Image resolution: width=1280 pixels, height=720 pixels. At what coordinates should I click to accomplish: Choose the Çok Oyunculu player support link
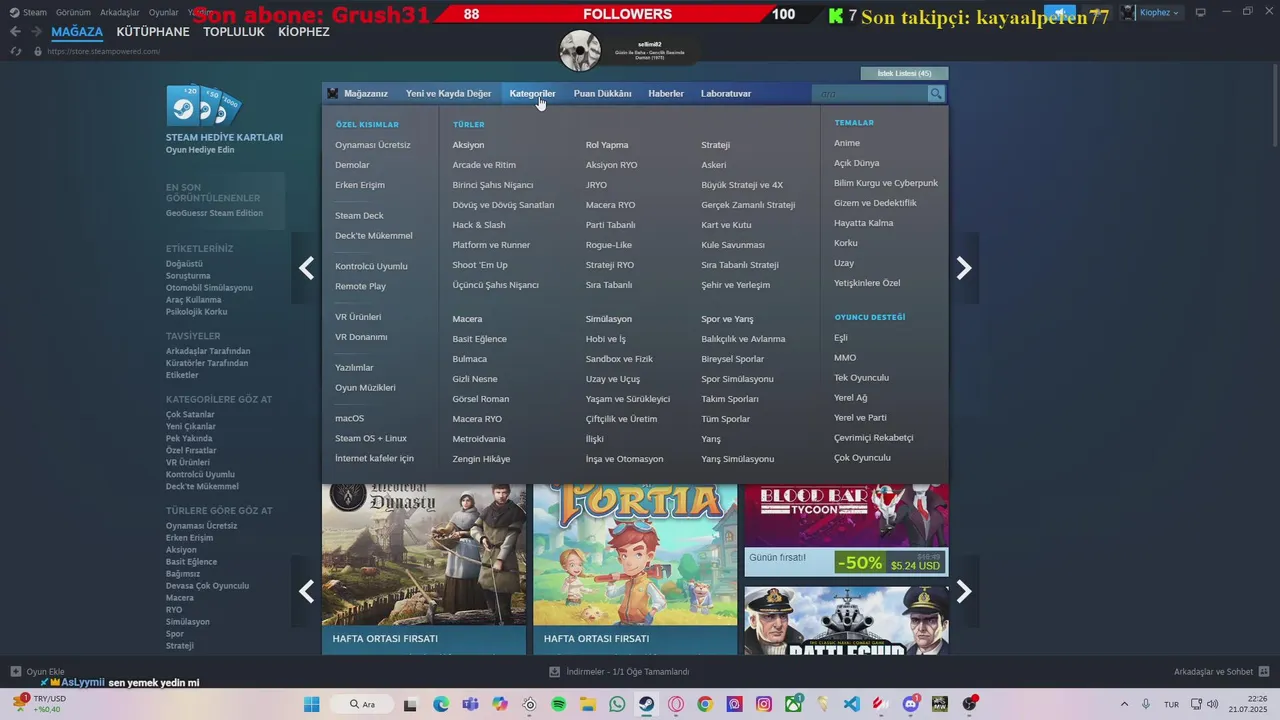pyautogui.click(x=862, y=458)
